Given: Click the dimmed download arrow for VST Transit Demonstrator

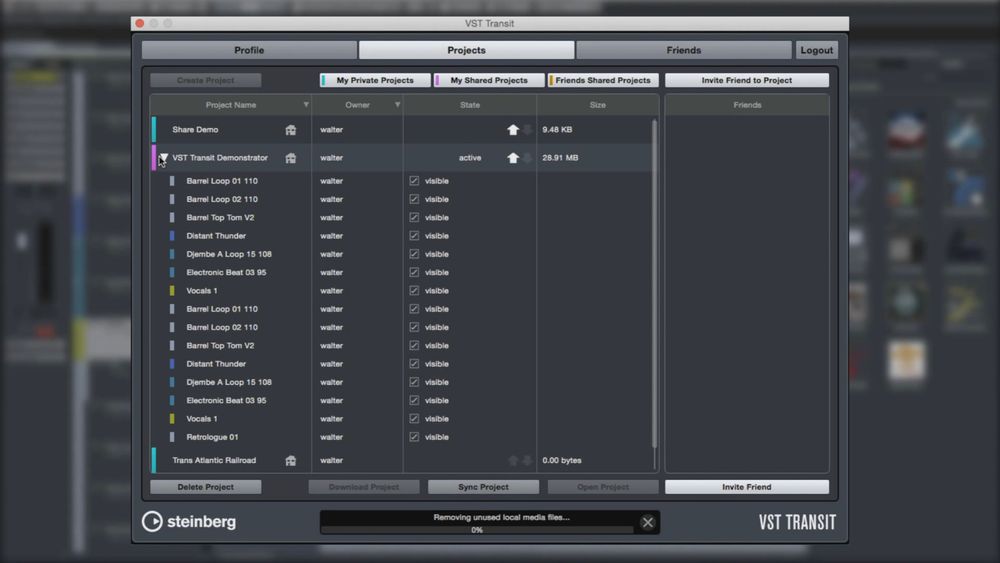Looking at the screenshot, I should (527, 157).
